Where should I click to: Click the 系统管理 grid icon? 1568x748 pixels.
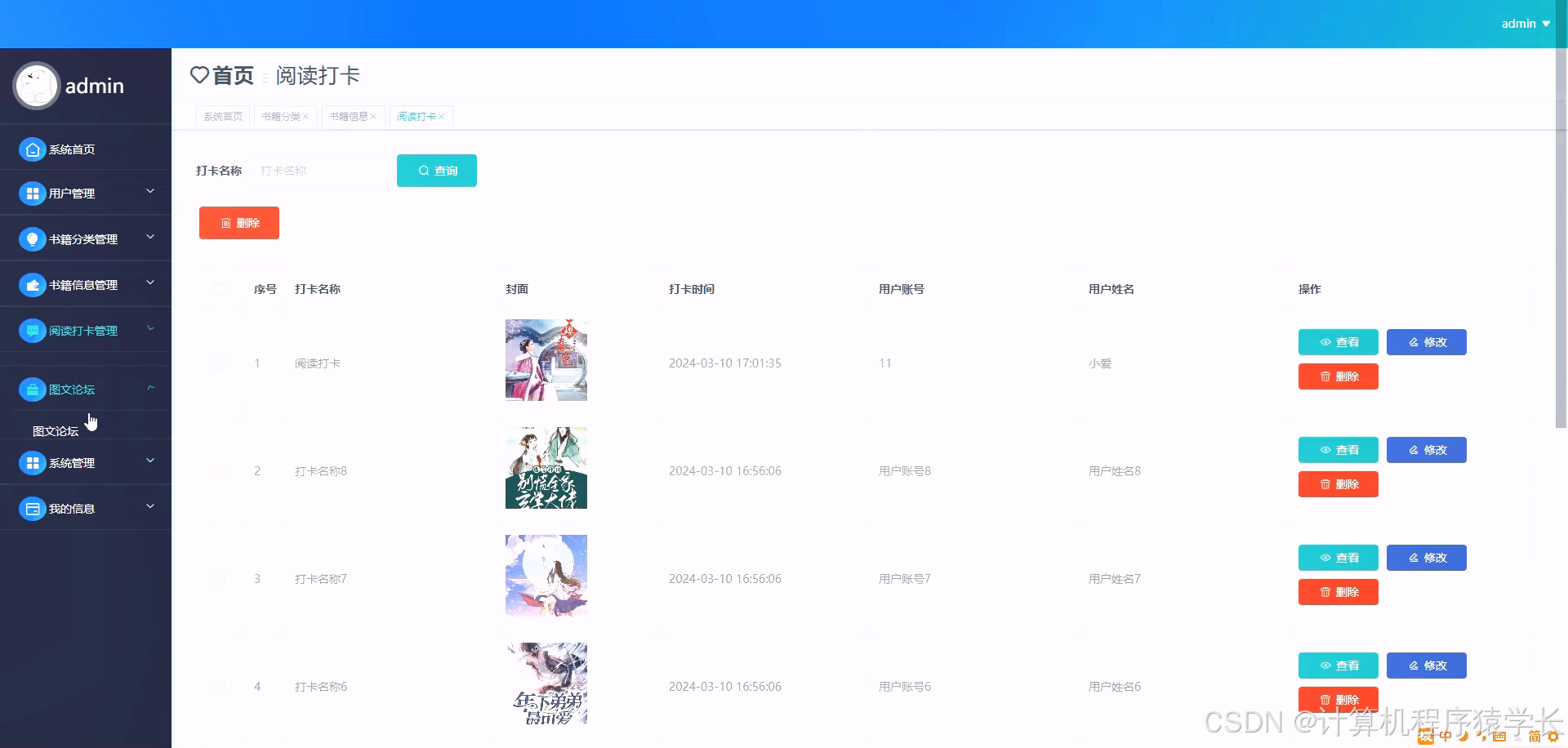click(32, 463)
